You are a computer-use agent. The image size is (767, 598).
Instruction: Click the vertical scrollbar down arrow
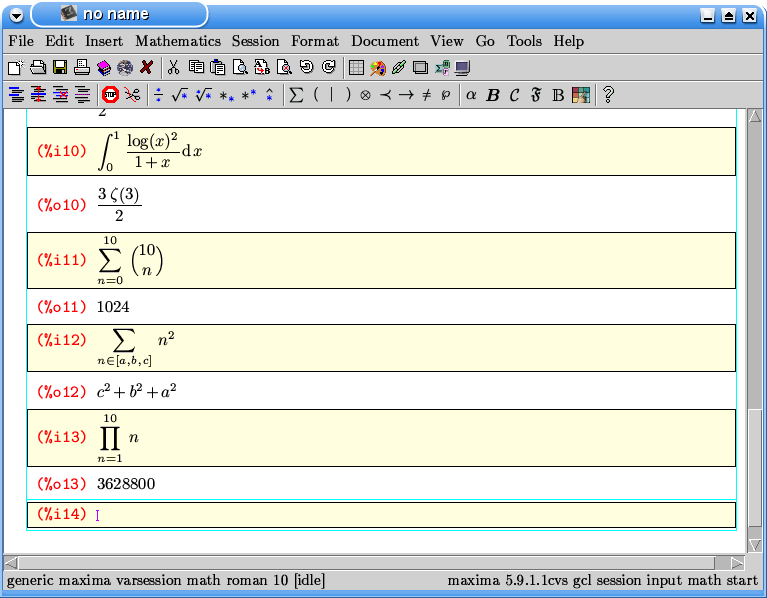[x=755, y=545]
